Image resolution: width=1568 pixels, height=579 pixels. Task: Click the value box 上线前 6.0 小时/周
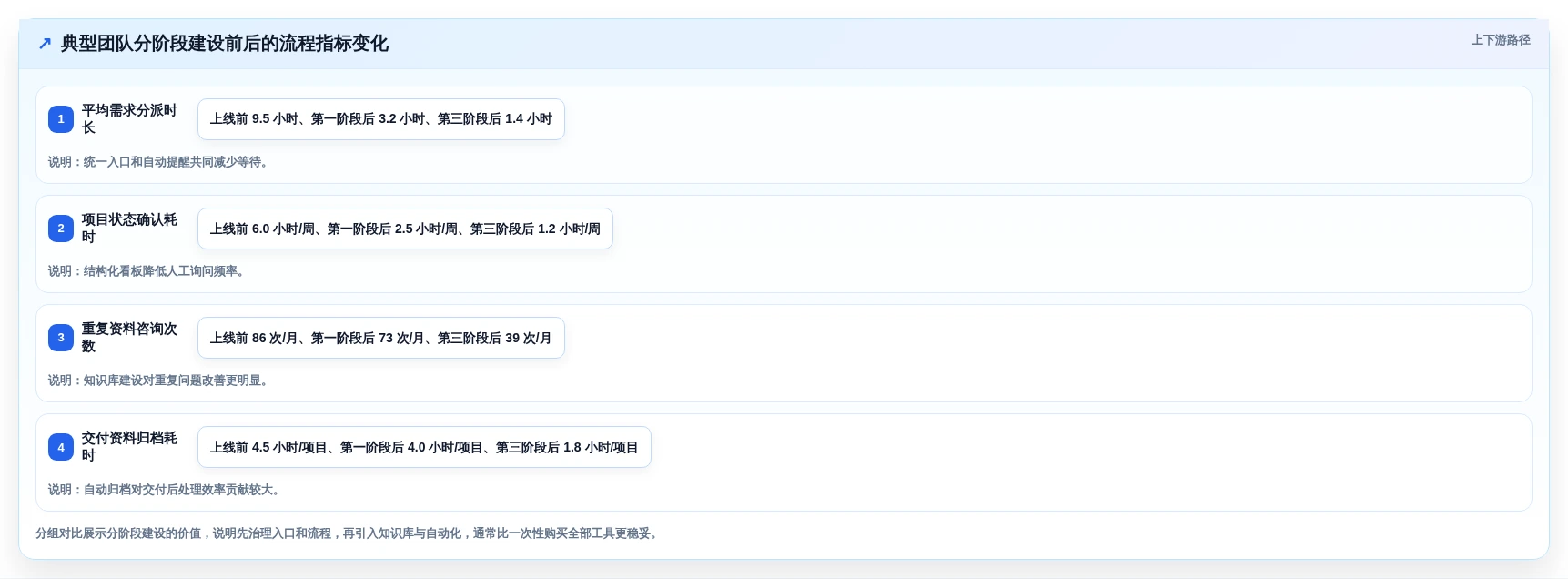[405, 229]
